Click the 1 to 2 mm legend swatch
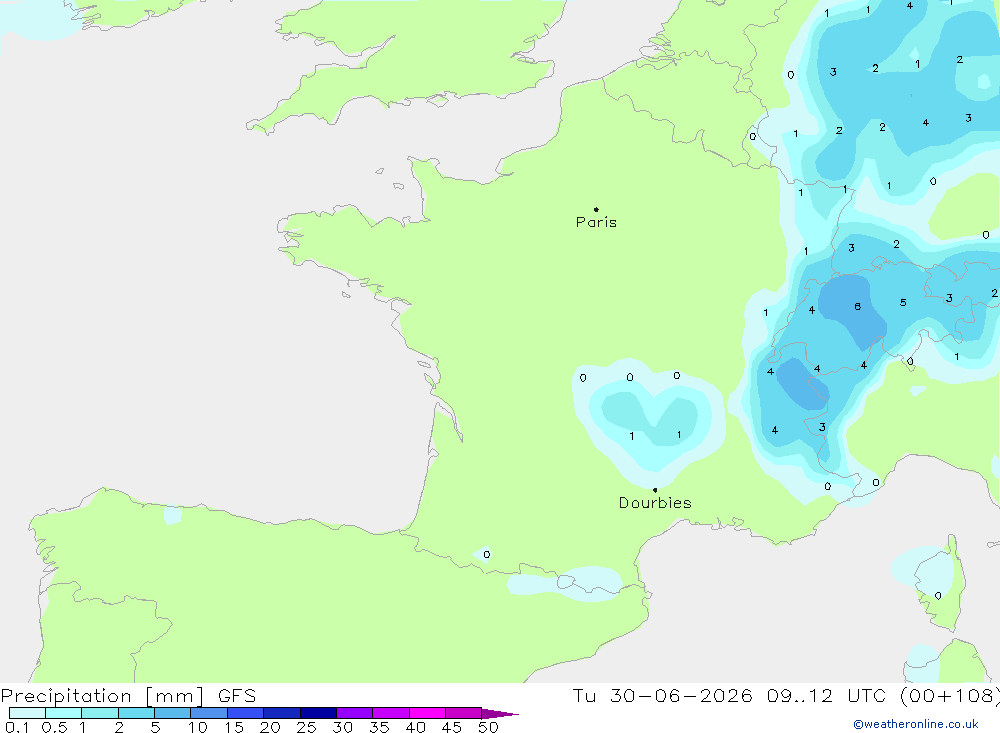This screenshot has height=733, width=1000. click(x=100, y=713)
